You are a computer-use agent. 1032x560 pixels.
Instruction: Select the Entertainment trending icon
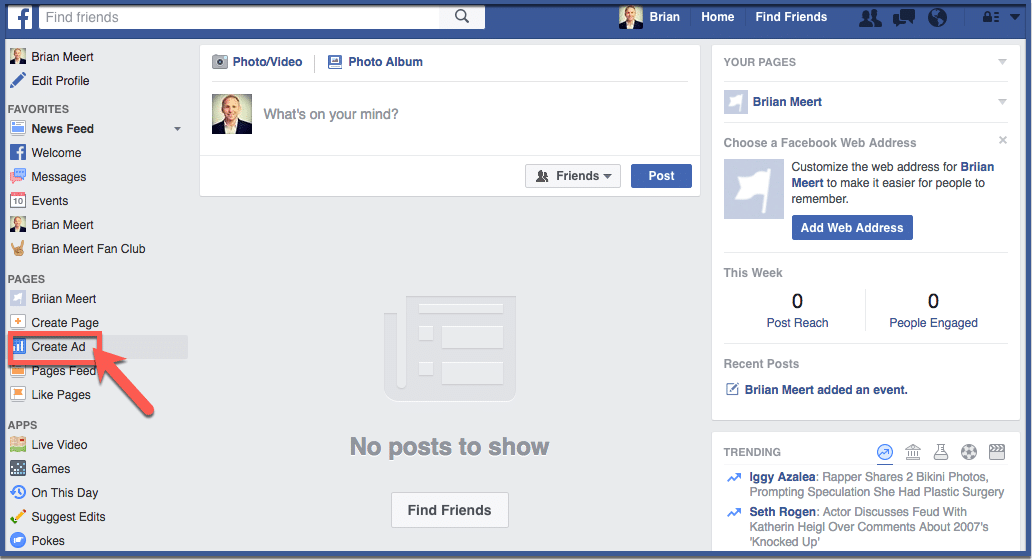click(x=997, y=452)
